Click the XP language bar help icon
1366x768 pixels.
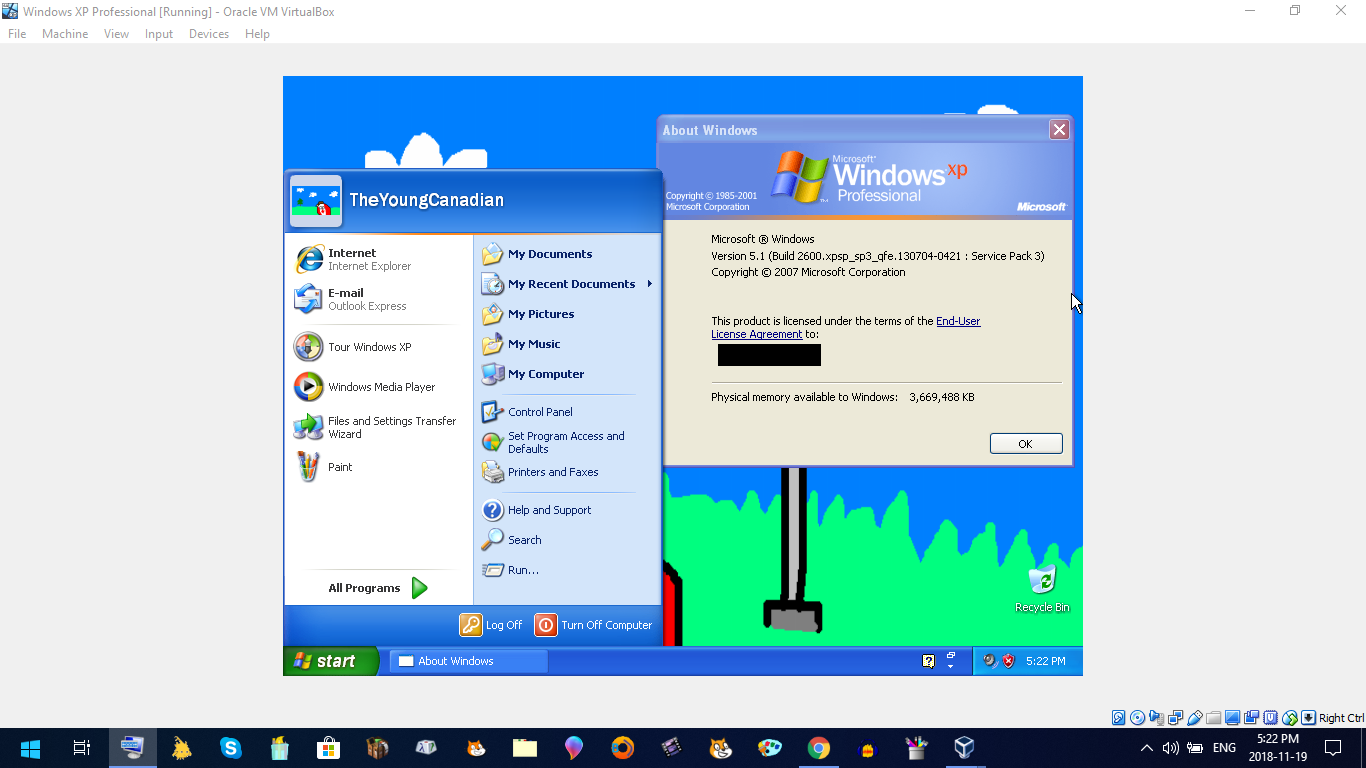coord(928,661)
